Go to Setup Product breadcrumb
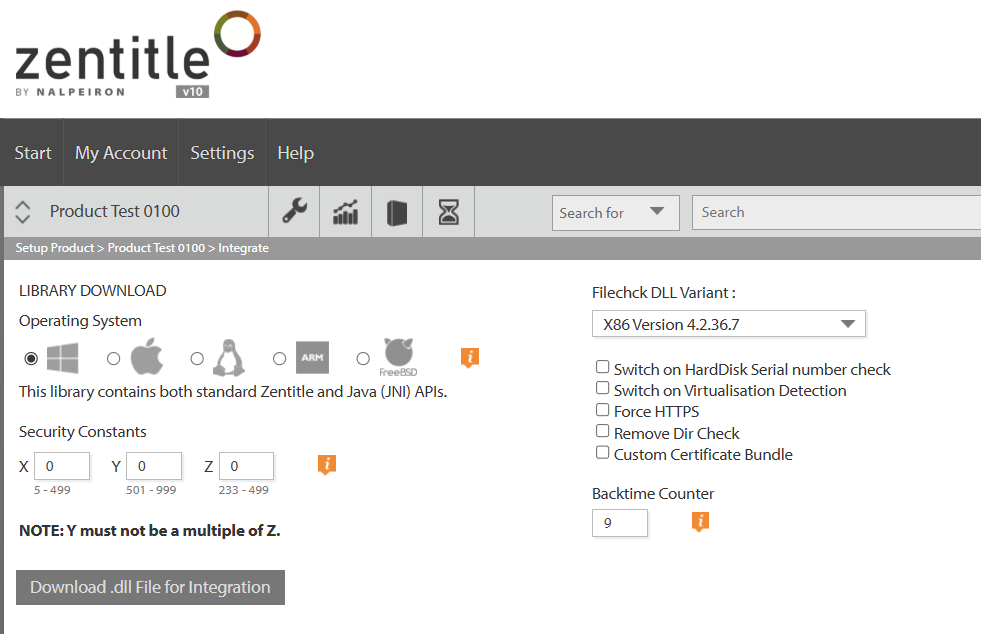Image resolution: width=981 pixels, height=634 pixels. click(54, 248)
